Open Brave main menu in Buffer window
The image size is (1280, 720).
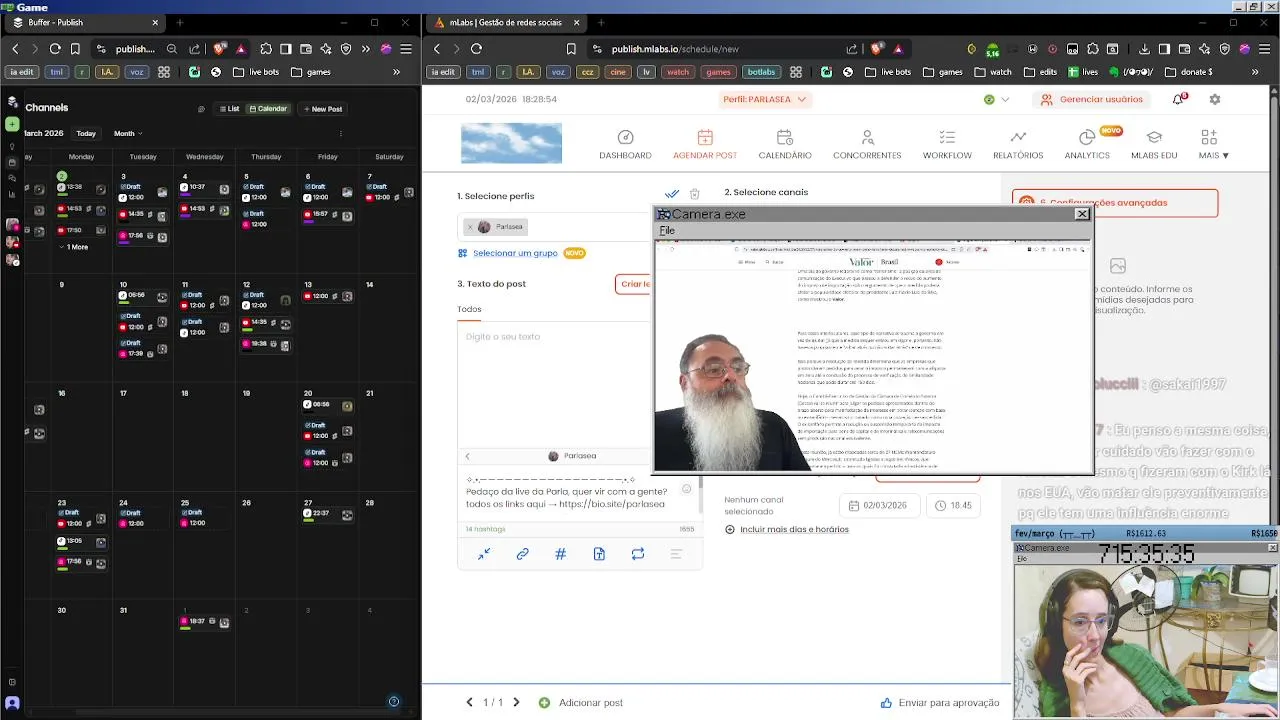tap(406, 49)
